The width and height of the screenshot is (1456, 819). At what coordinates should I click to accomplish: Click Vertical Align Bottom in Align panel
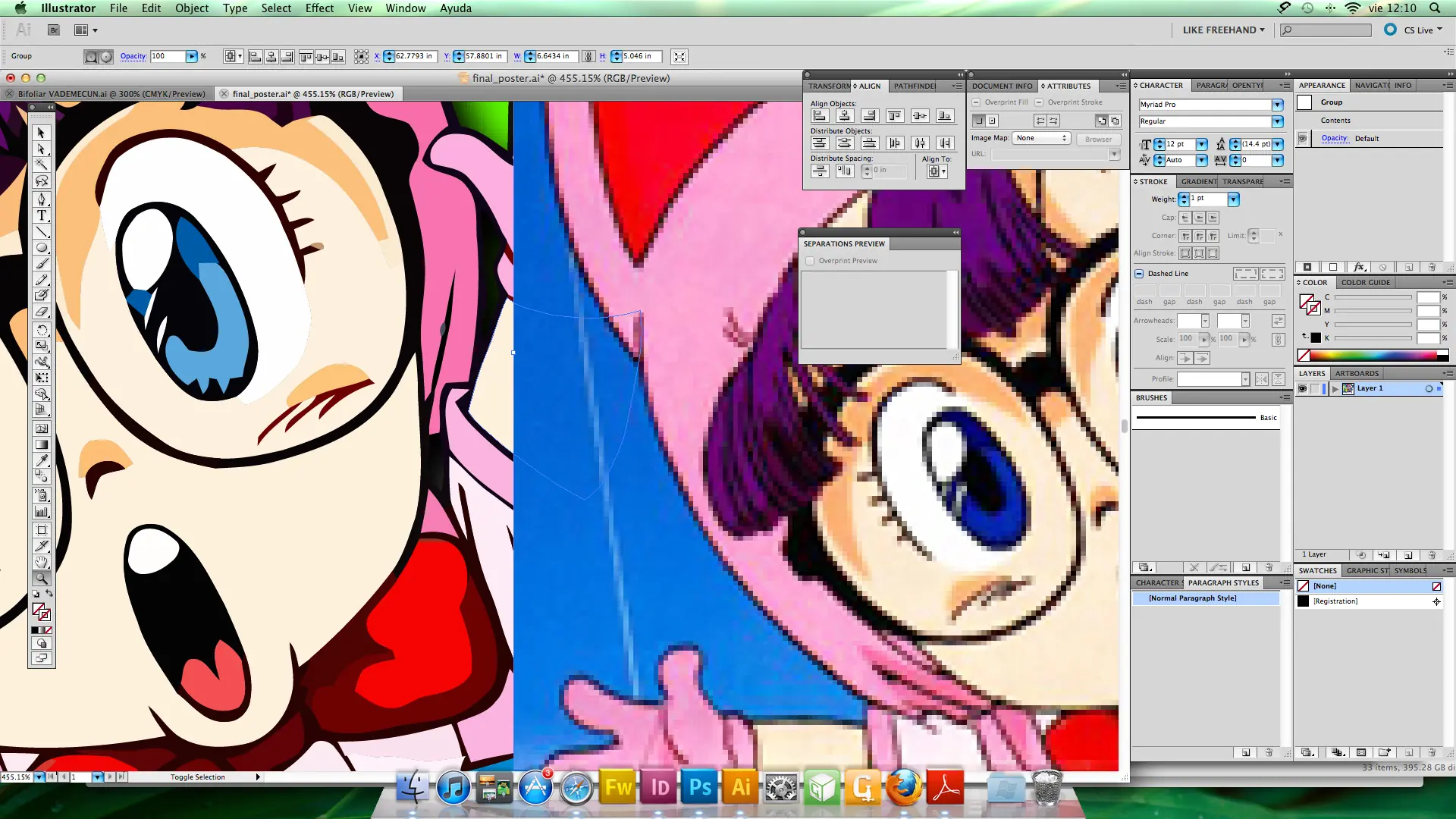tap(945, 116)
